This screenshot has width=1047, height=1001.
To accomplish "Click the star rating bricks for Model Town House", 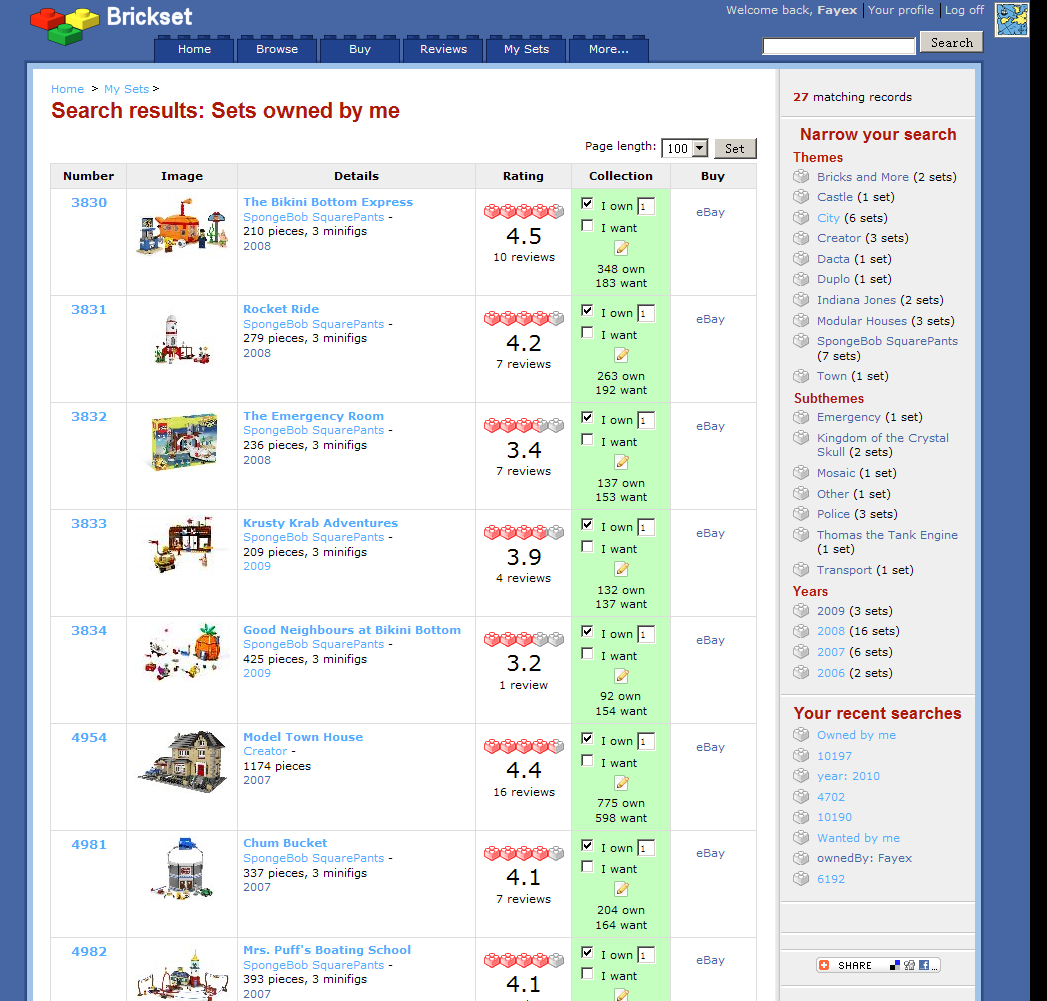I will pos(524,746).
